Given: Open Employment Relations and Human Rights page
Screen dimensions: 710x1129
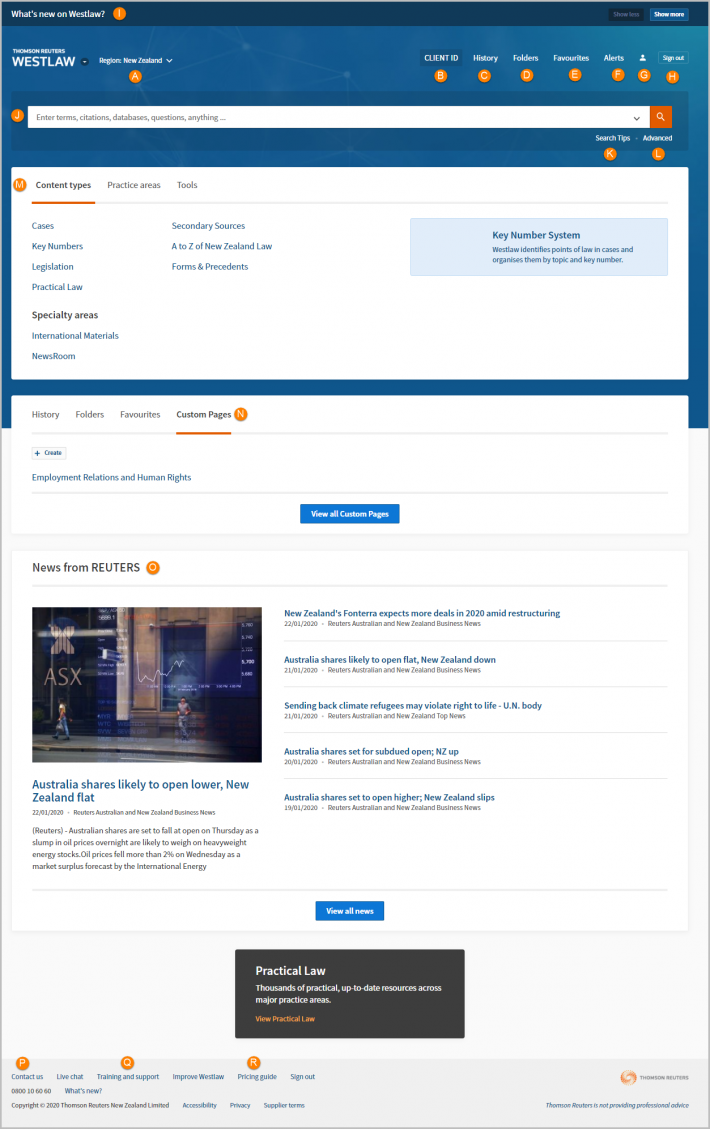Looking at the screenshot, I should 112,477.
